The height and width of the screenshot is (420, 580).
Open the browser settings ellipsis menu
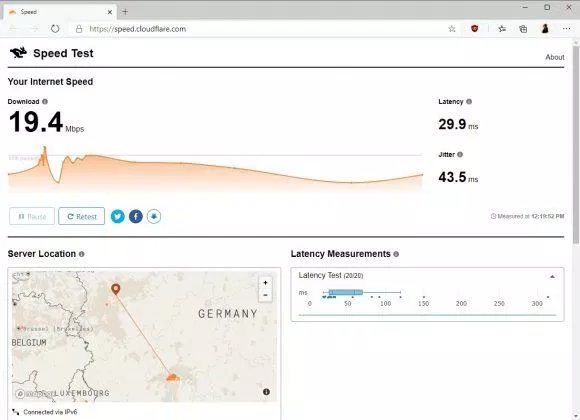tap(566, 28)
